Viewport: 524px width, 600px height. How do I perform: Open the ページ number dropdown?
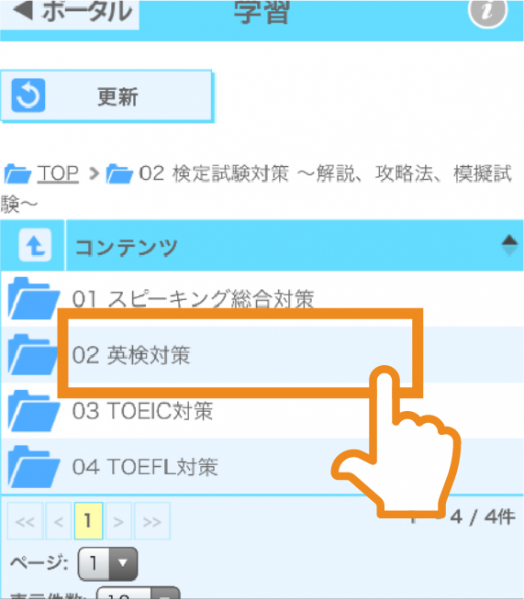pos(108,564)
